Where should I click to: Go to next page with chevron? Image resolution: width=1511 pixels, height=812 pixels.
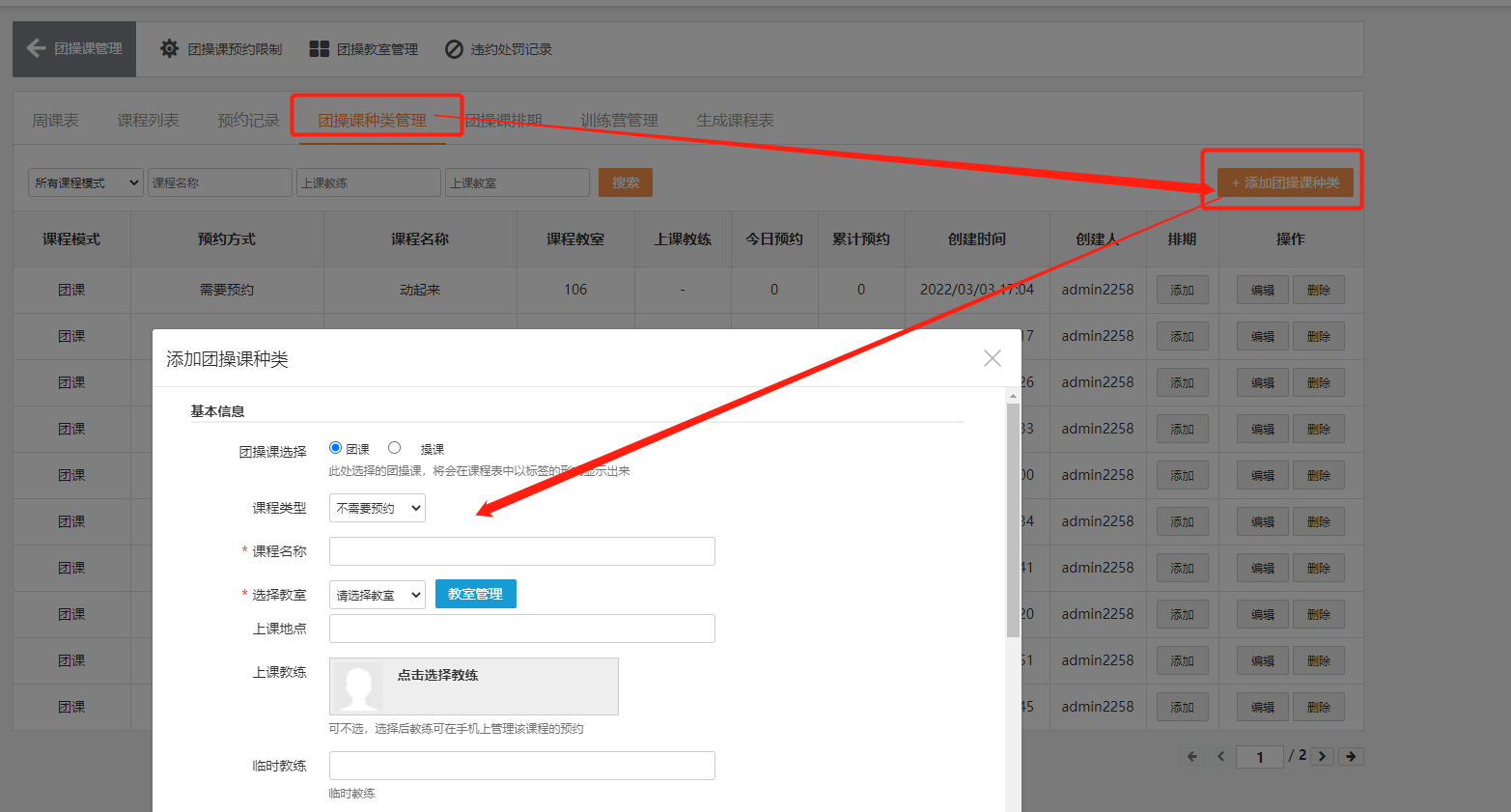click(1322, 756)
